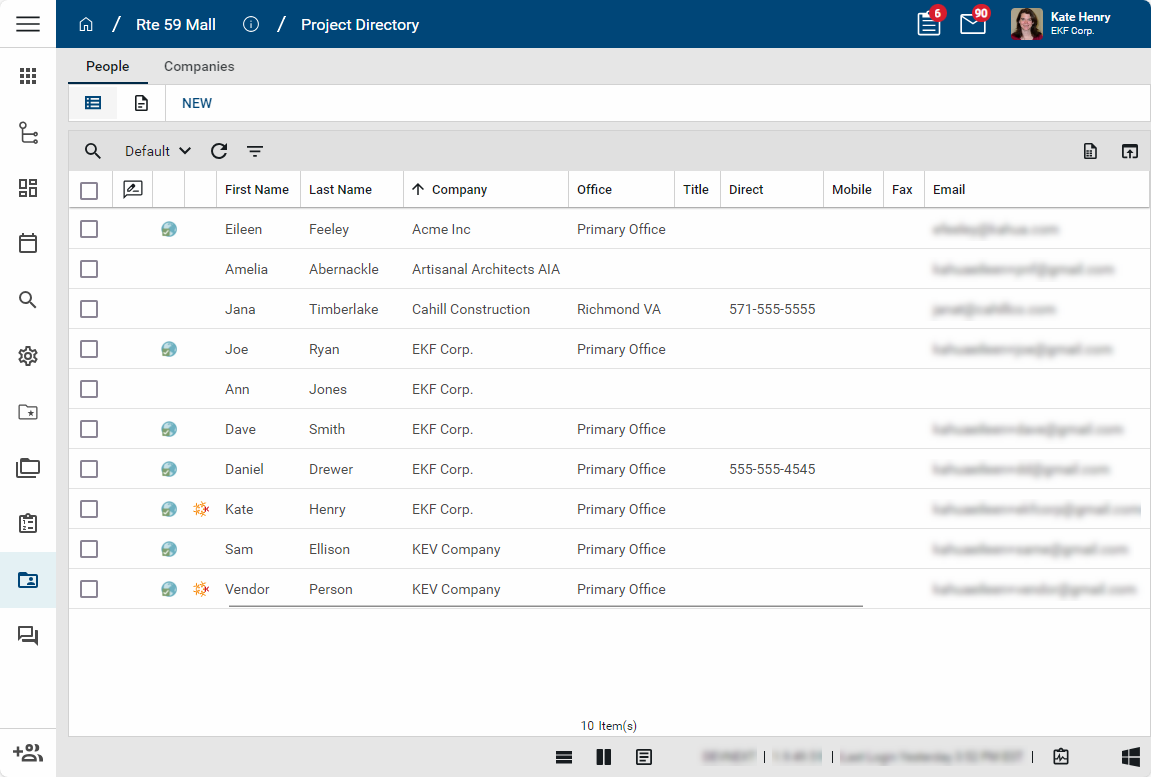Click the home icon in breadcrumb
Screen dimensions: 1151x777
tap(86, 25)
